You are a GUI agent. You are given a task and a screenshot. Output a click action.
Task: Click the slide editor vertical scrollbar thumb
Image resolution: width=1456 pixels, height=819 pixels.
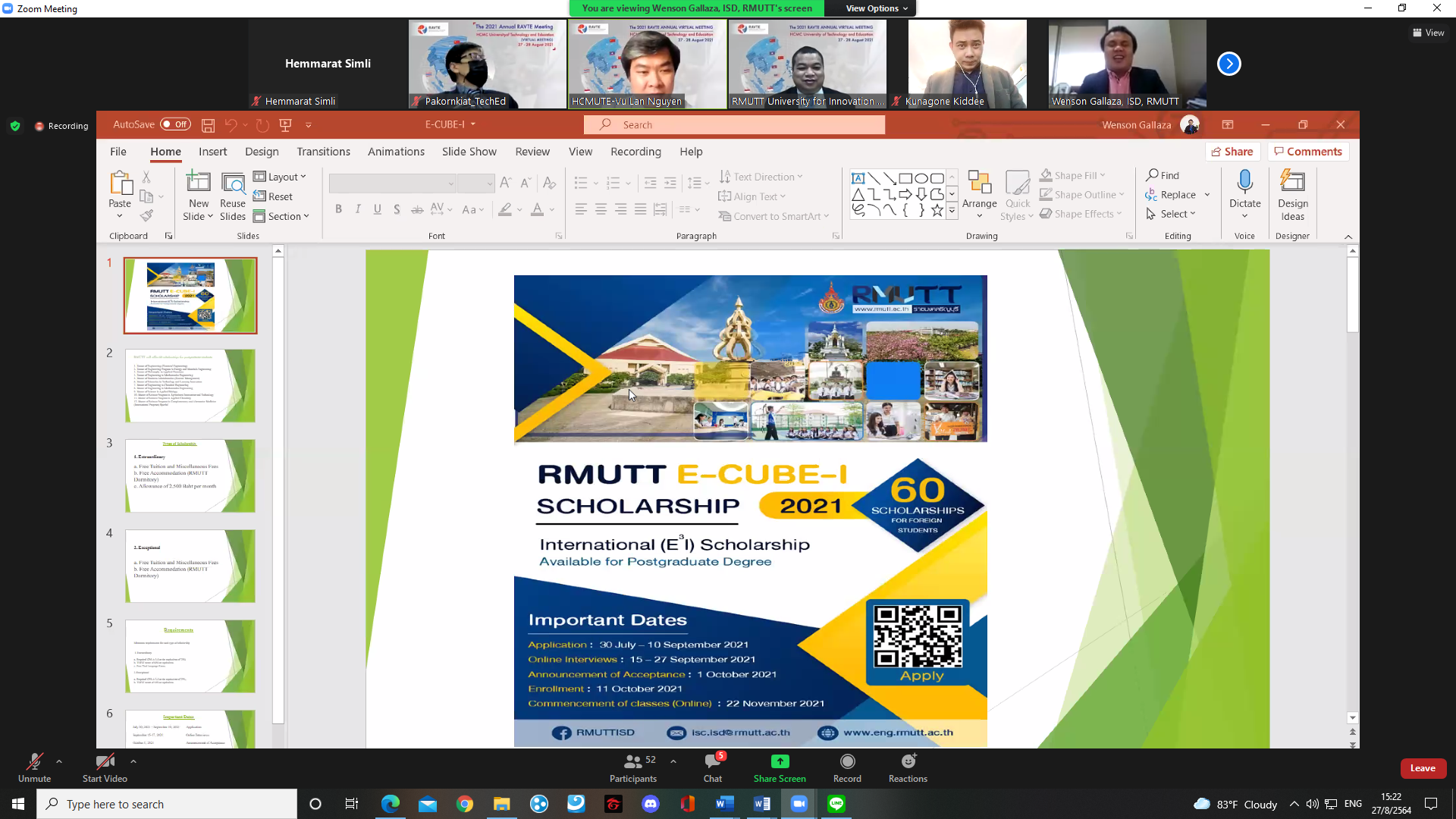(x=1352, y=294)
